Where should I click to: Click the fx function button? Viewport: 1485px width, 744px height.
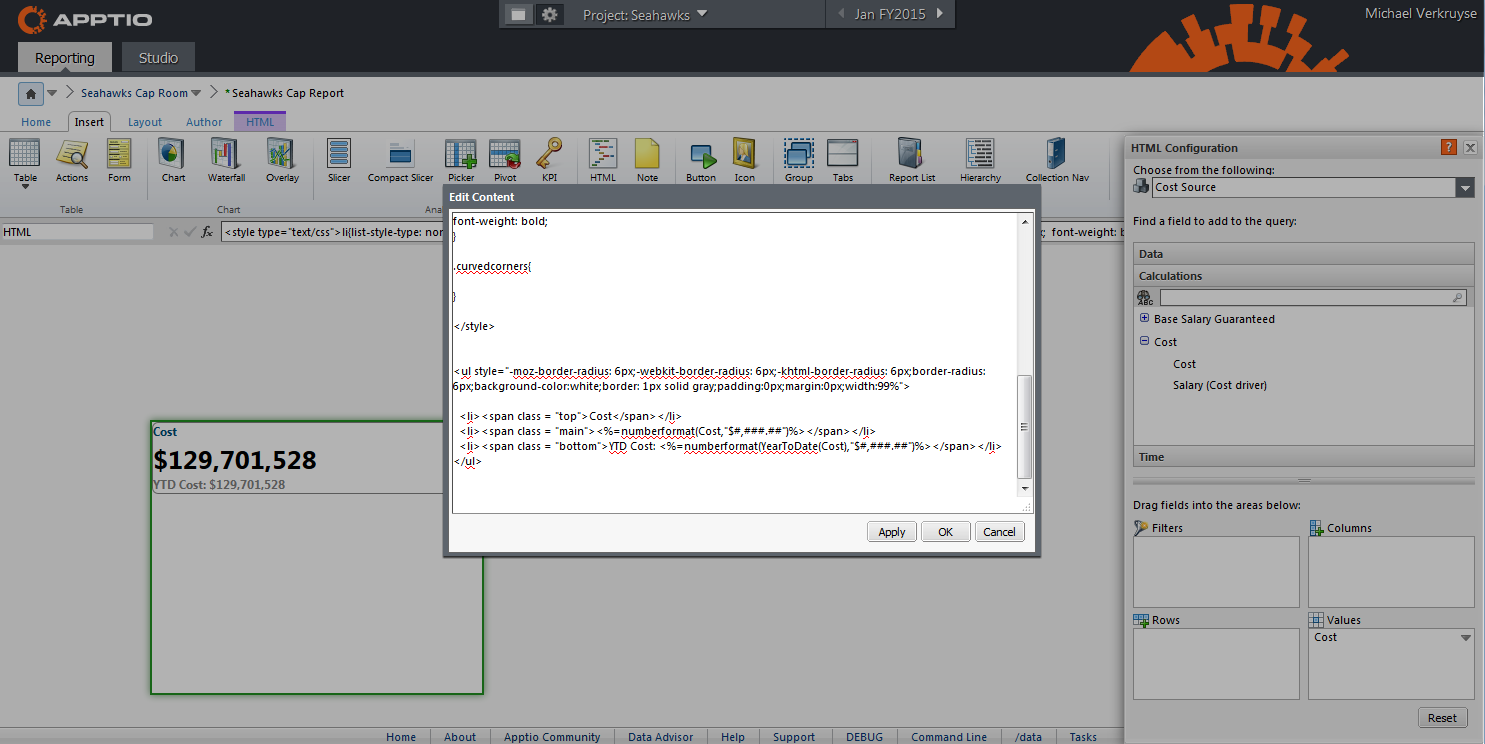pyautogui.click(x=207, y=232)
